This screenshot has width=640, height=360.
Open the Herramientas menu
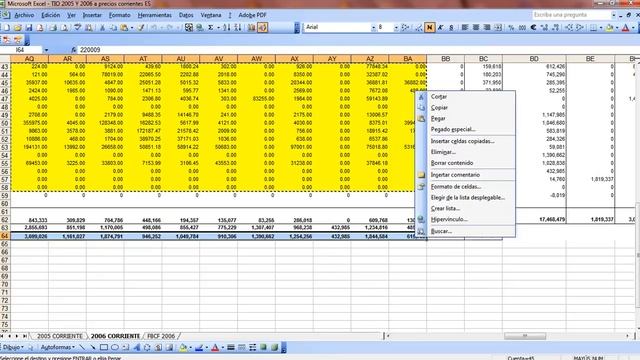tap(154, 15)
